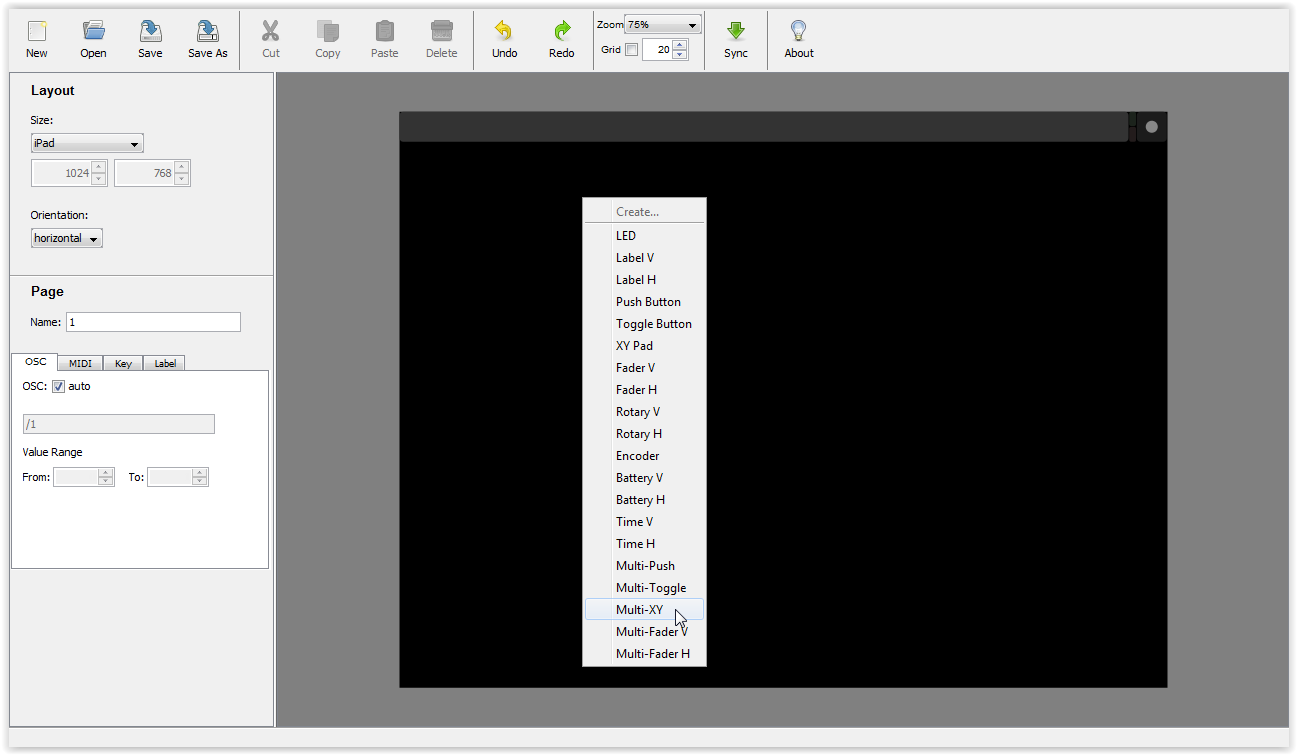Select XY Pad menu entry
Image resolution: width=1297 pixels, height=755 pixels.
click(x=644, y=346)
